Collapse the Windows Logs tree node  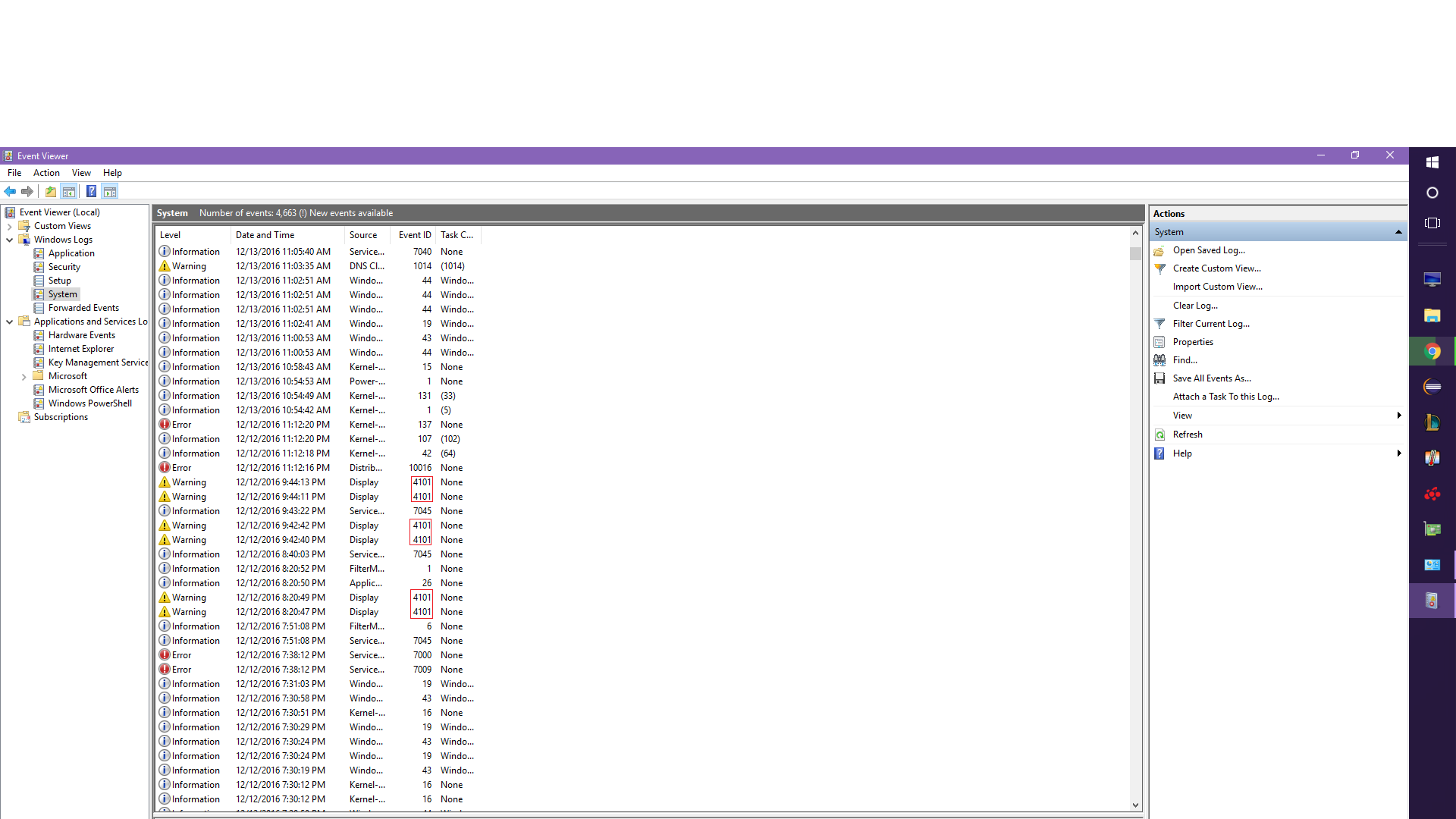(x=9, y=240)
